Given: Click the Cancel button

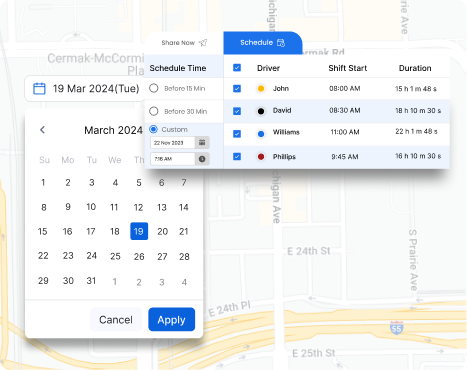Looking at the screenshot, I should 116,319.
